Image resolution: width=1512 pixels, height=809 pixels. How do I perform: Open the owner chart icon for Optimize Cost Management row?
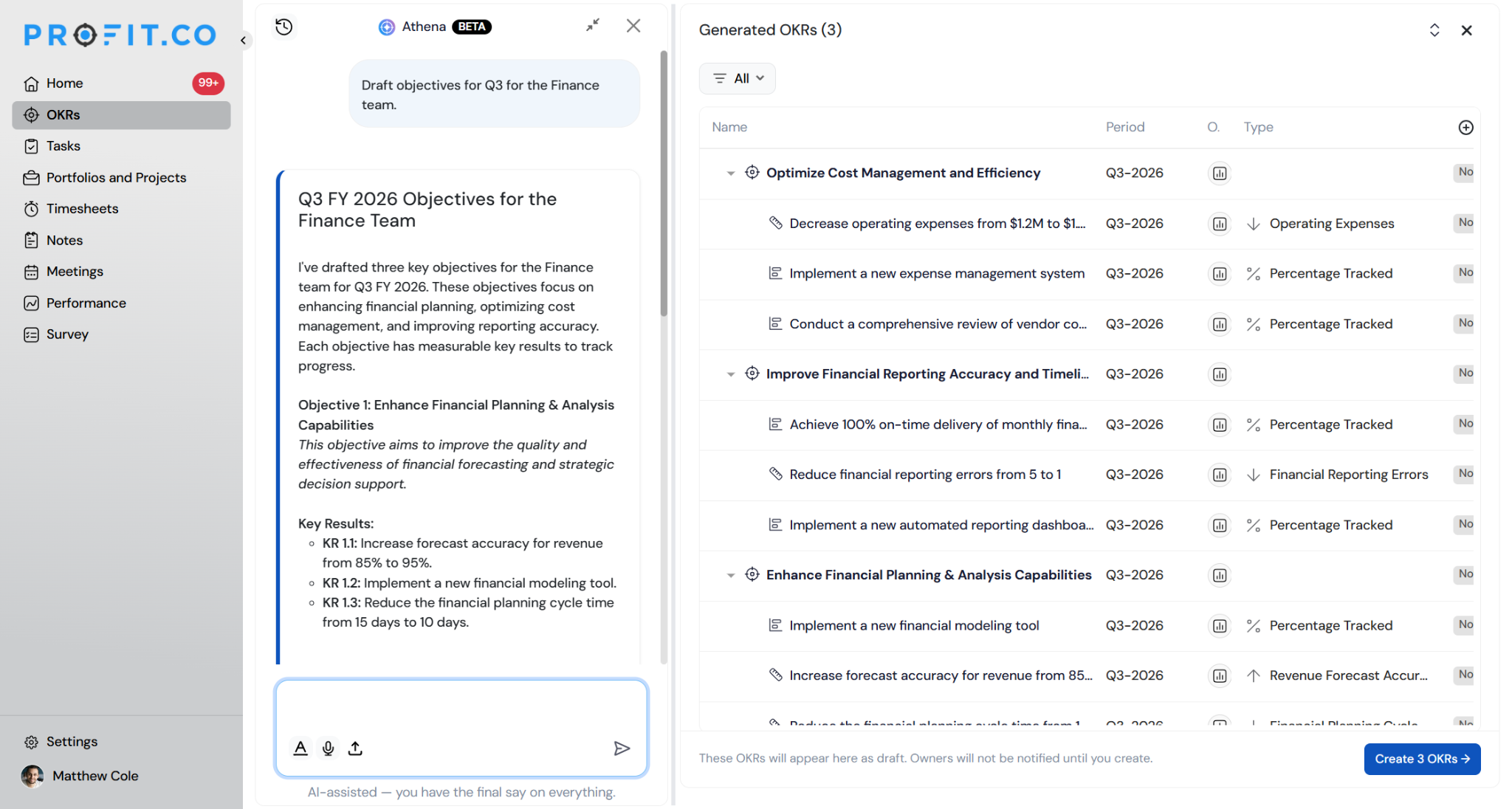[x=1220, y=173]
